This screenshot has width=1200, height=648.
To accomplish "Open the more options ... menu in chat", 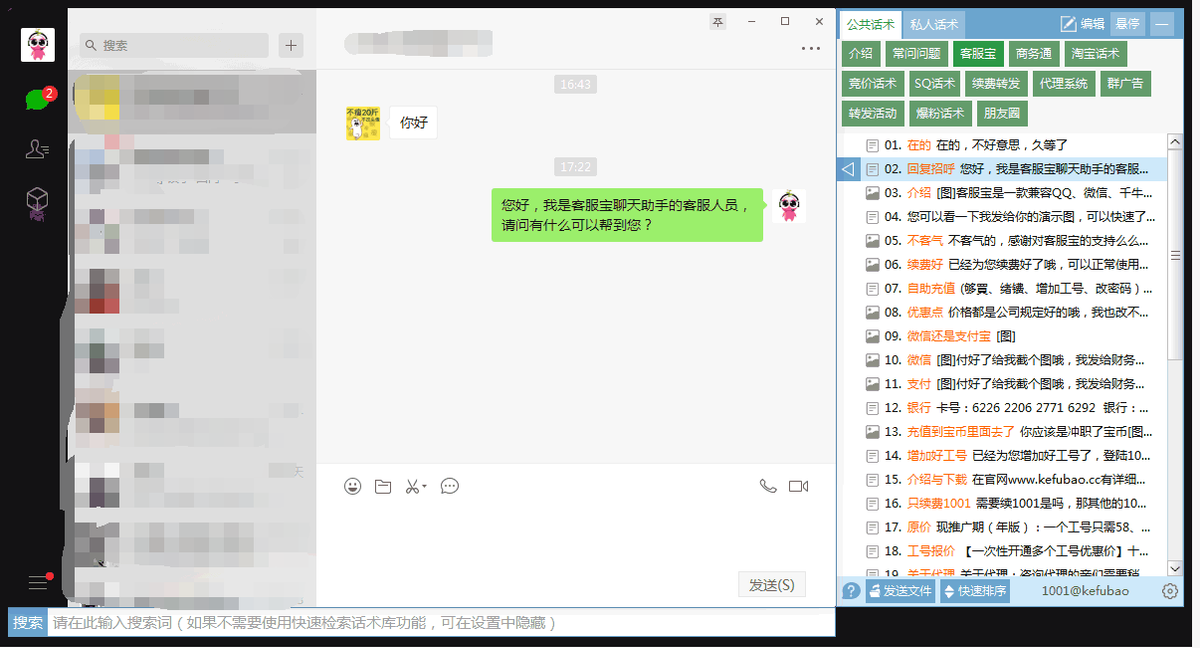I will tap(810, 48).
